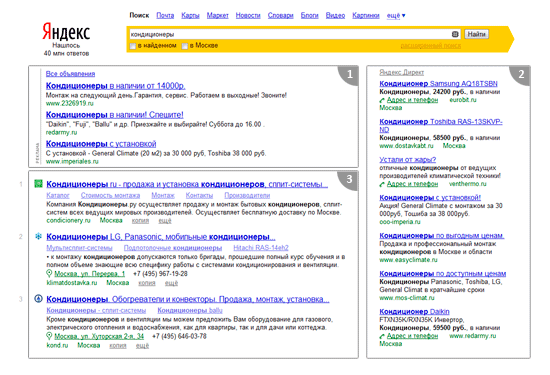Click 'www.easyclimate.ru' green URL text

pyautogui.click(x=408, y=260)
